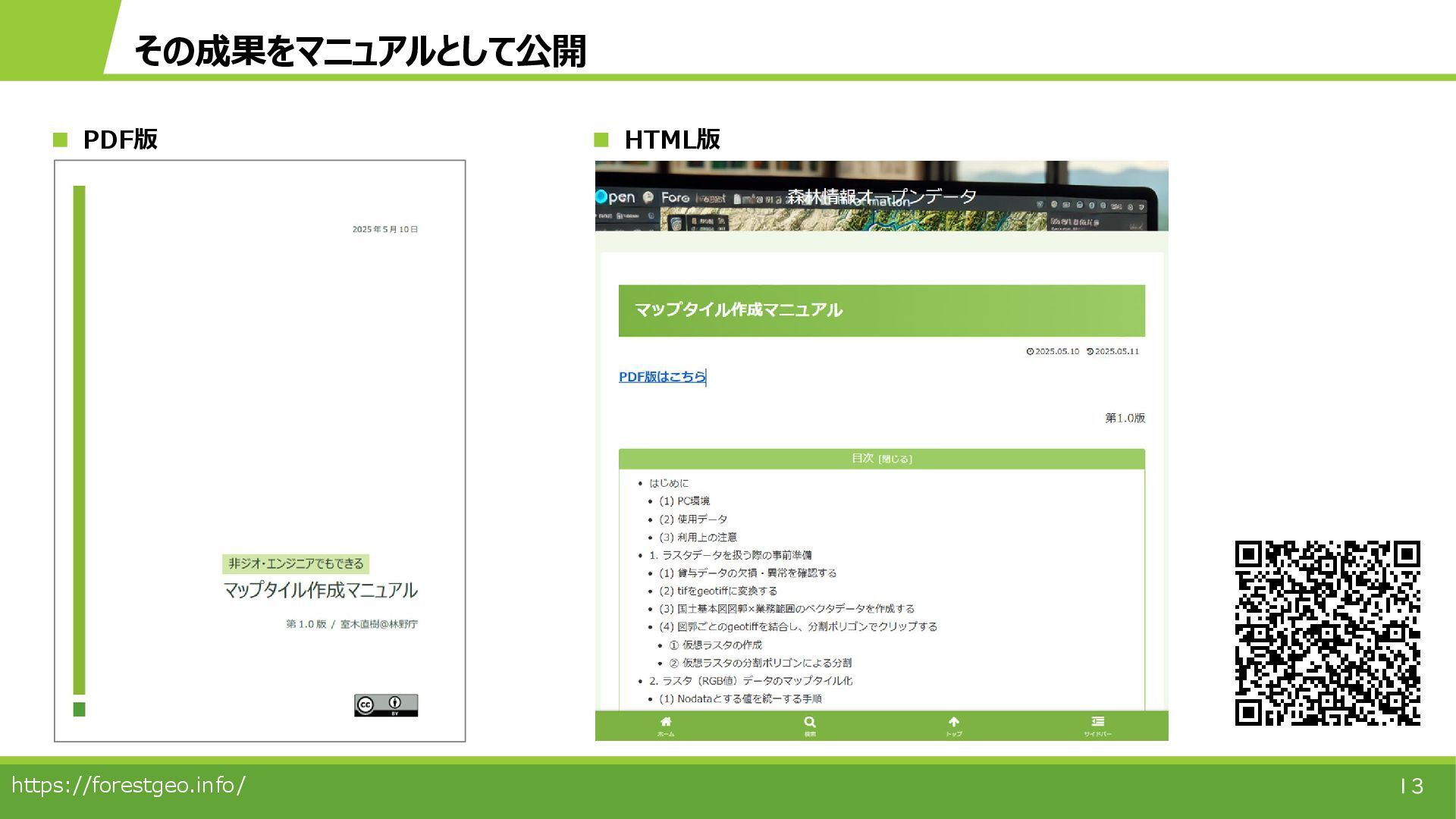
Task: Click the PDF cover page thumbnail
Action: click(259, 450)
